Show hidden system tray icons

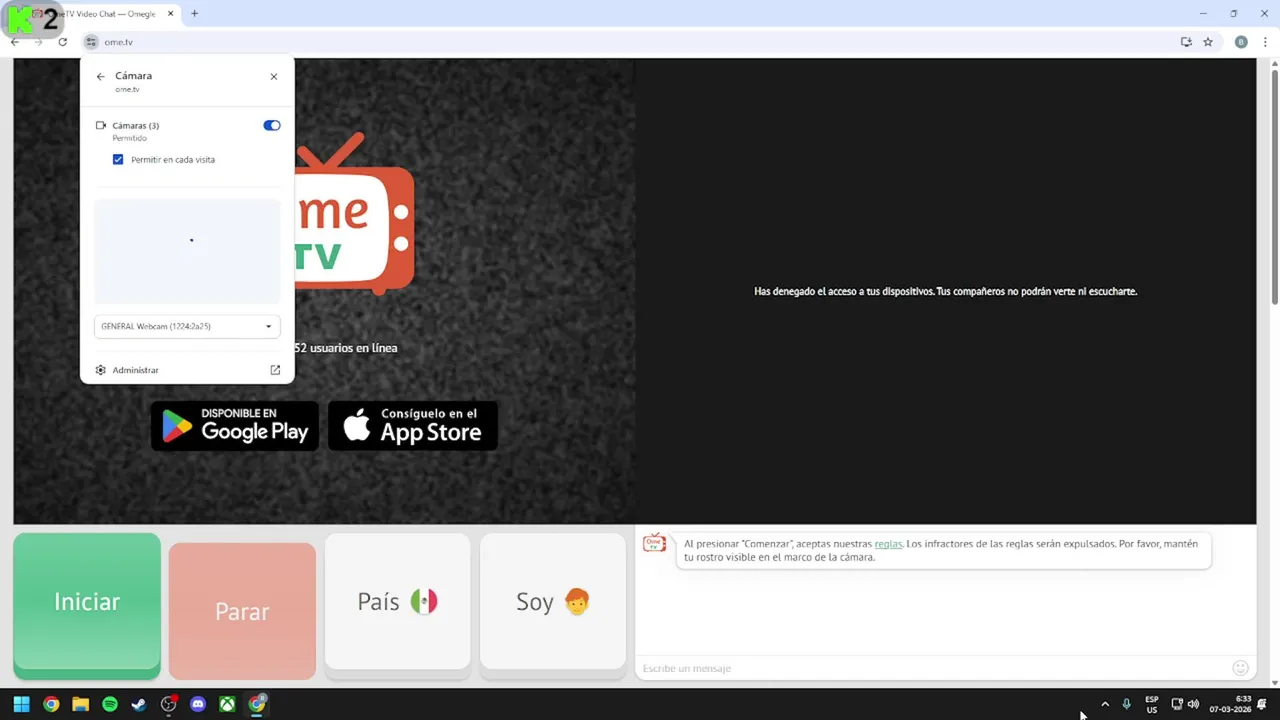[x=1105, y=704]
